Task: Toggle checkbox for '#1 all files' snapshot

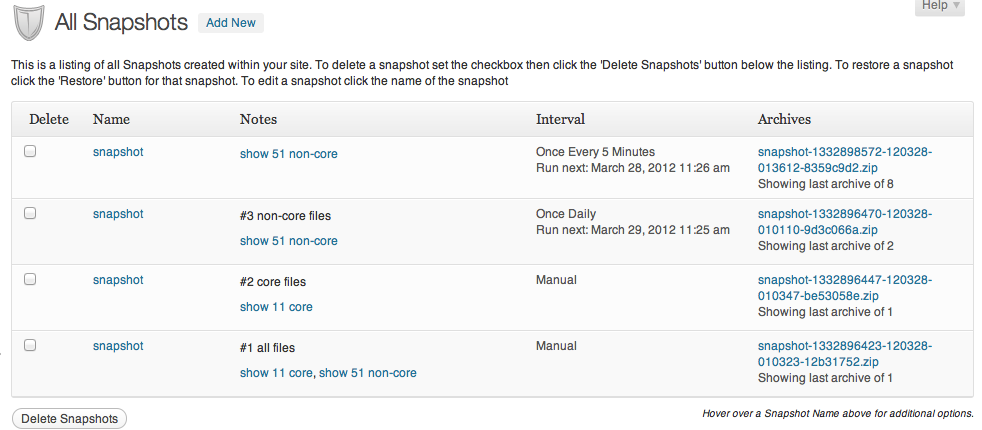Action: tap(30, 346)
